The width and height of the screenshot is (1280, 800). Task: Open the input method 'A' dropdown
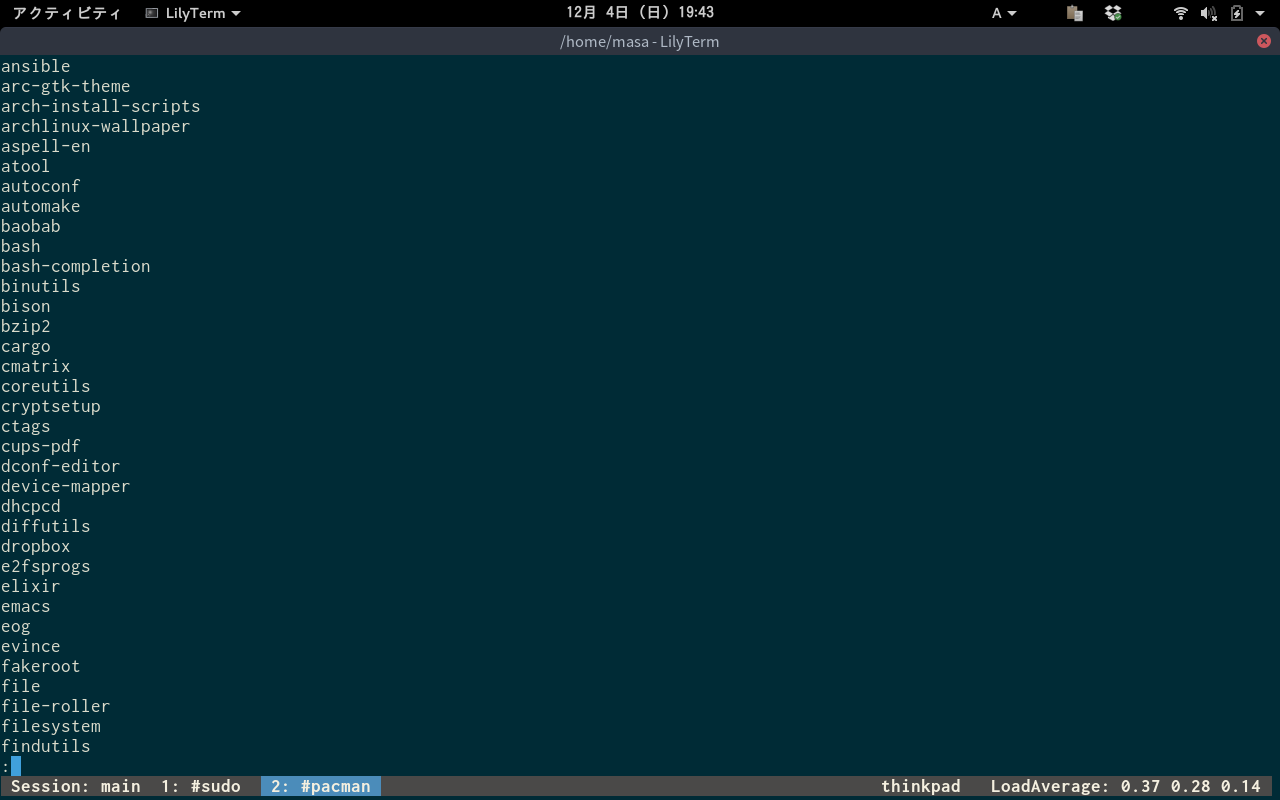(1004, 13)
